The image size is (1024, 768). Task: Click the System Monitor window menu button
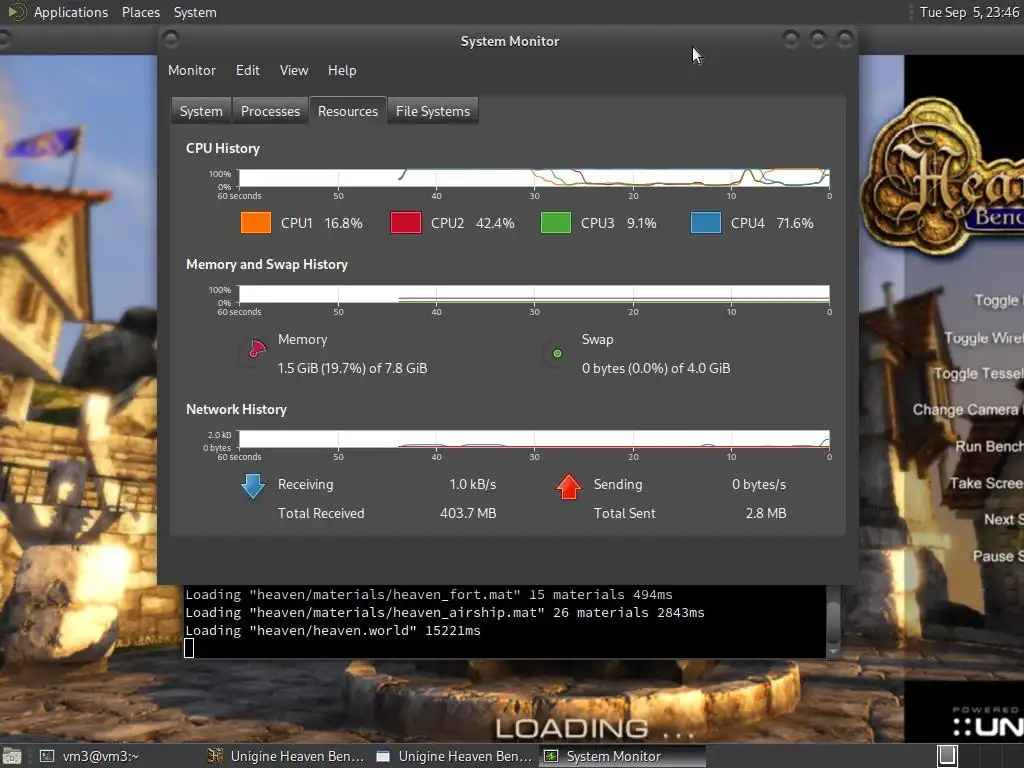pyautogui.click(x=171, y=40)
